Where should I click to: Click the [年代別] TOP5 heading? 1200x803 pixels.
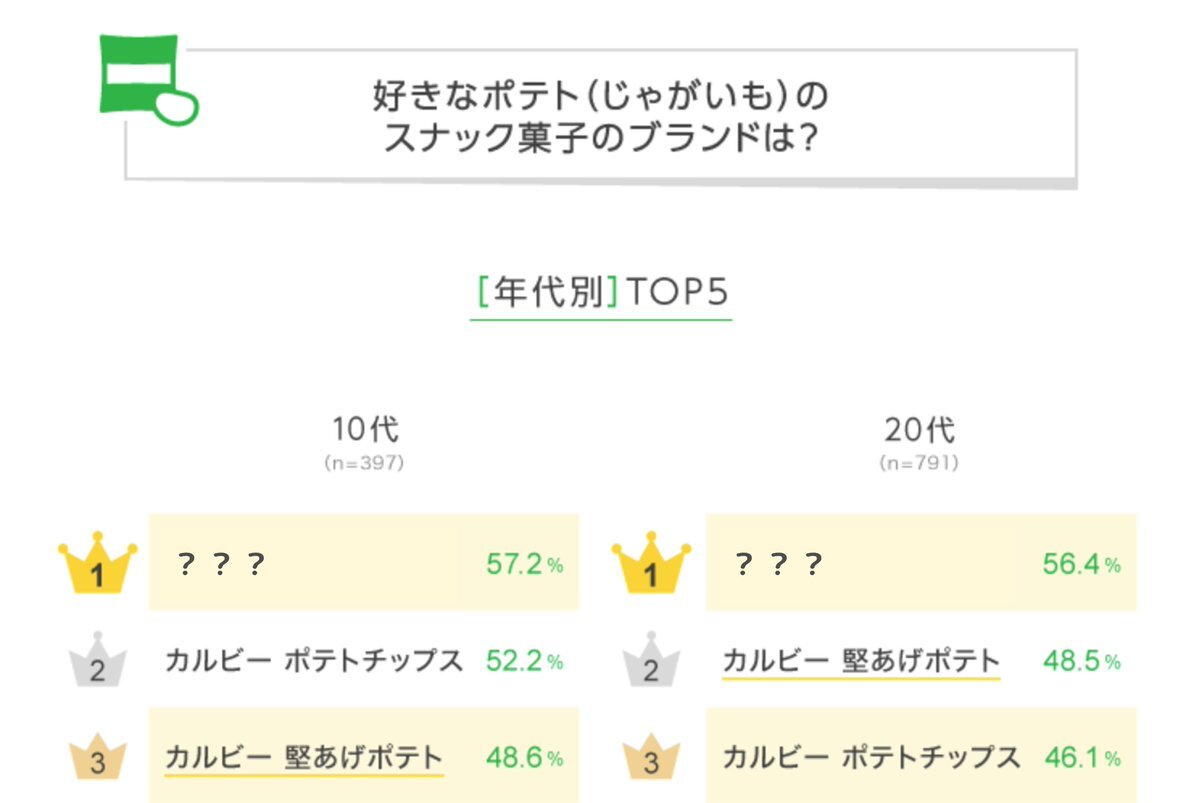(x=600, y=293)
